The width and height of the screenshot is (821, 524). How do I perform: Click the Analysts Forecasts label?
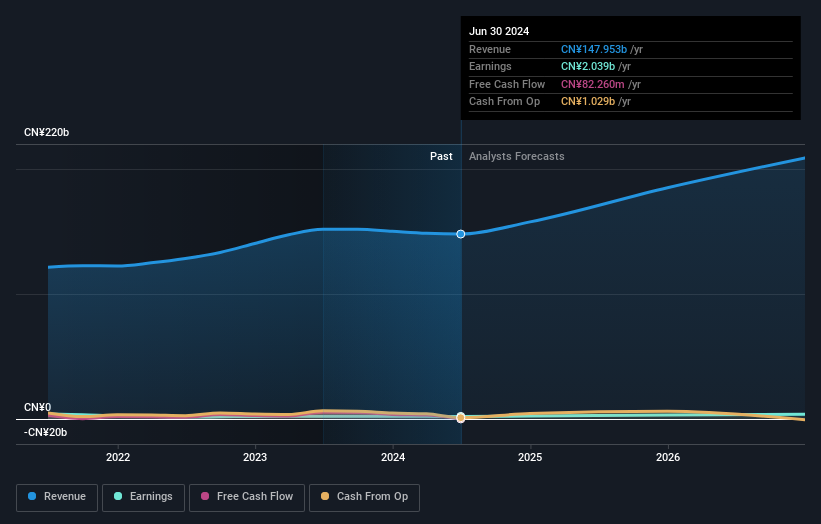point(517,156)
